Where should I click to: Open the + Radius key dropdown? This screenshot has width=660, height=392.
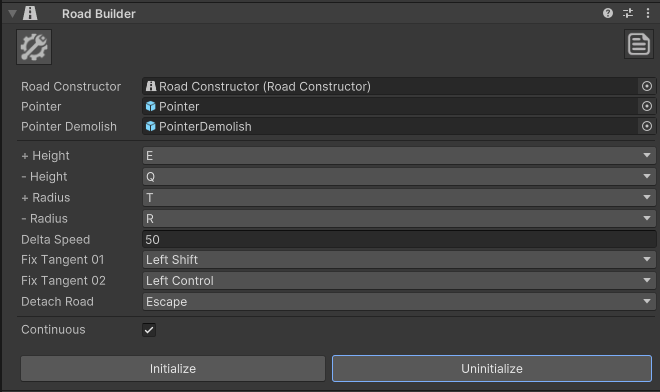pos(399,197)
